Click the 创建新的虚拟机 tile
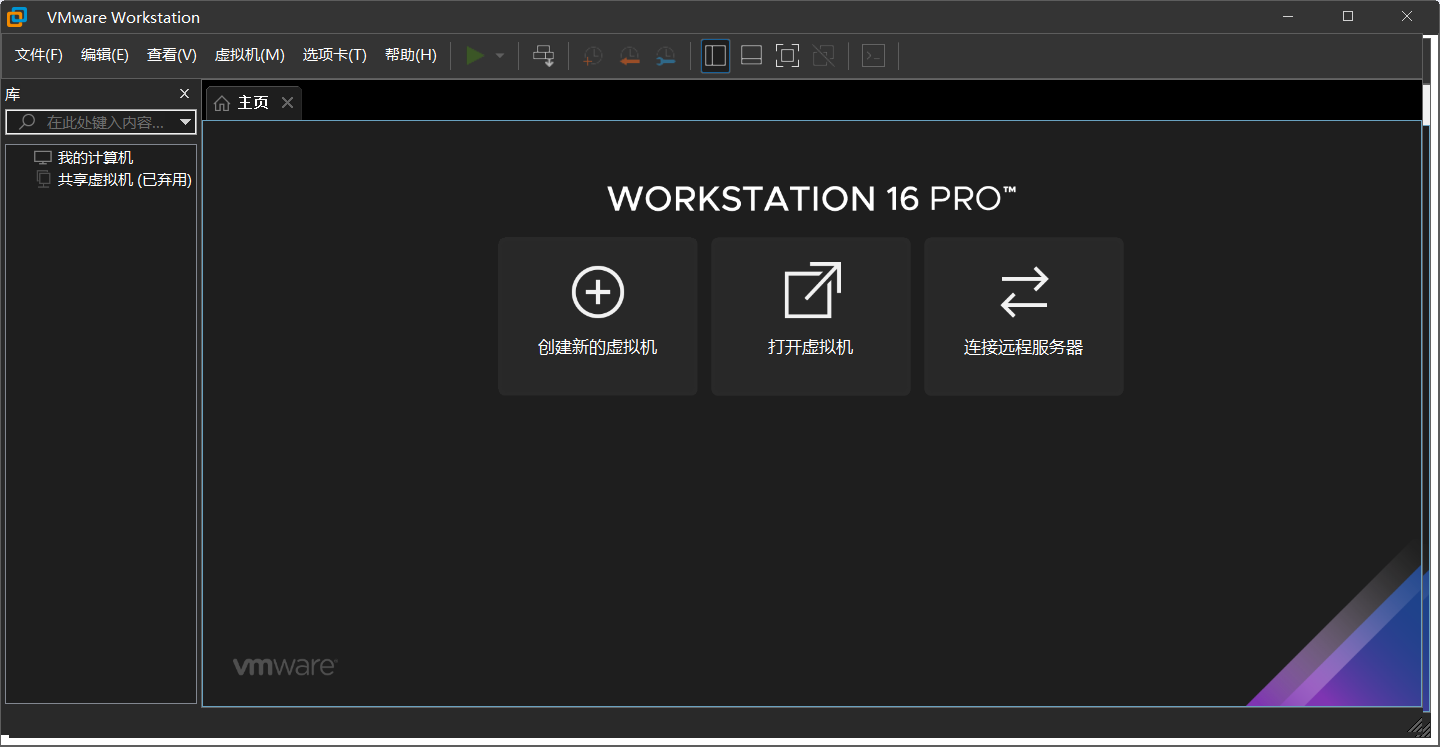 pos(598,316)
